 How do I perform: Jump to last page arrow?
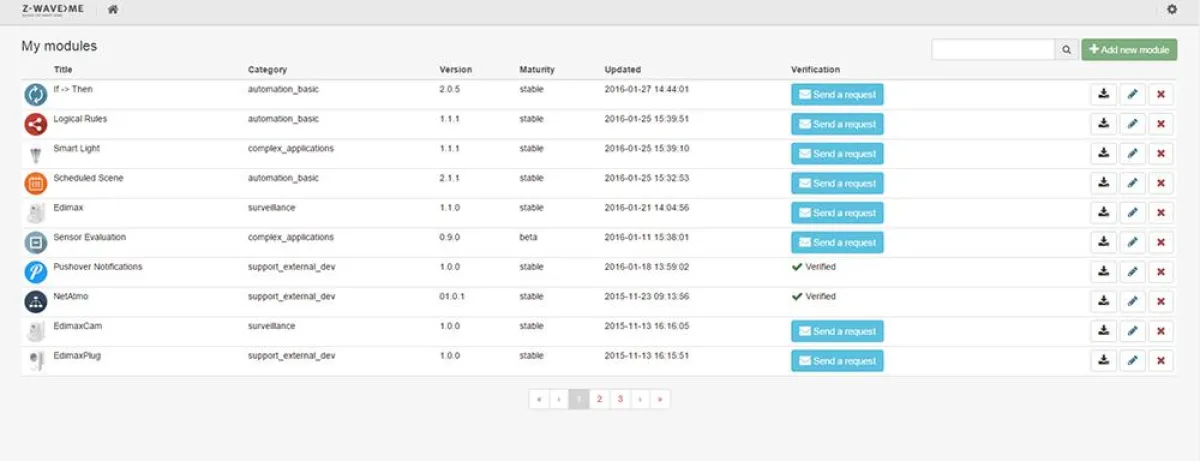click(660, 399)
